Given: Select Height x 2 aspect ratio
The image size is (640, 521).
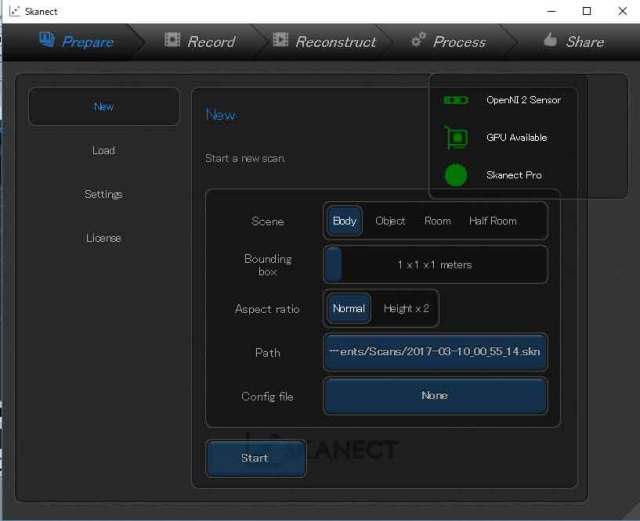Looking at the screenshot, I should click(406, 308).
